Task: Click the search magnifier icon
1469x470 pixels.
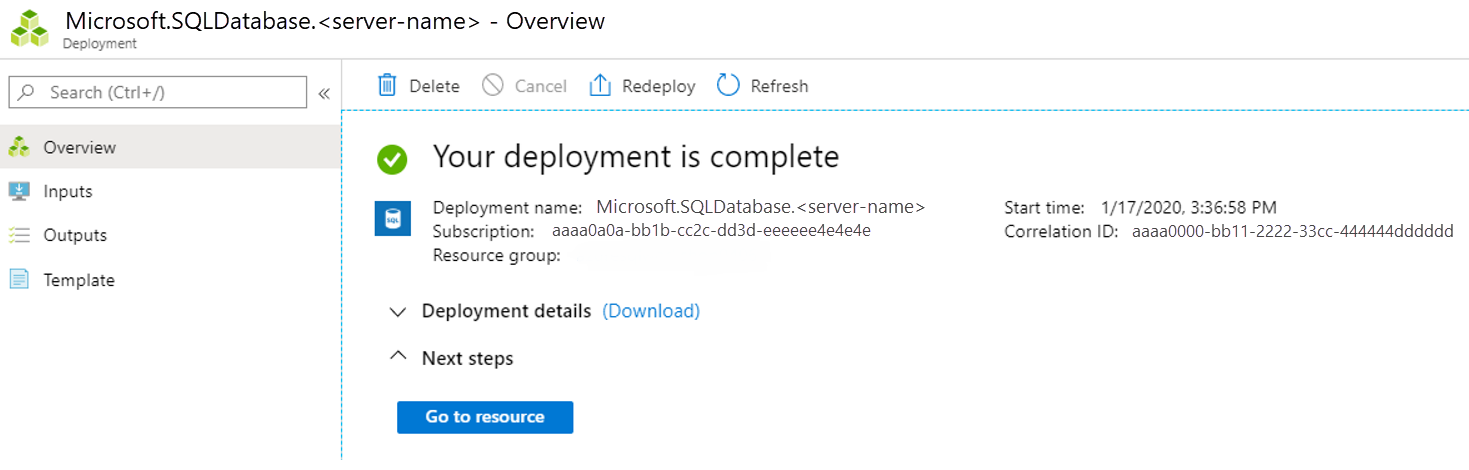Action: pos(27,92)
